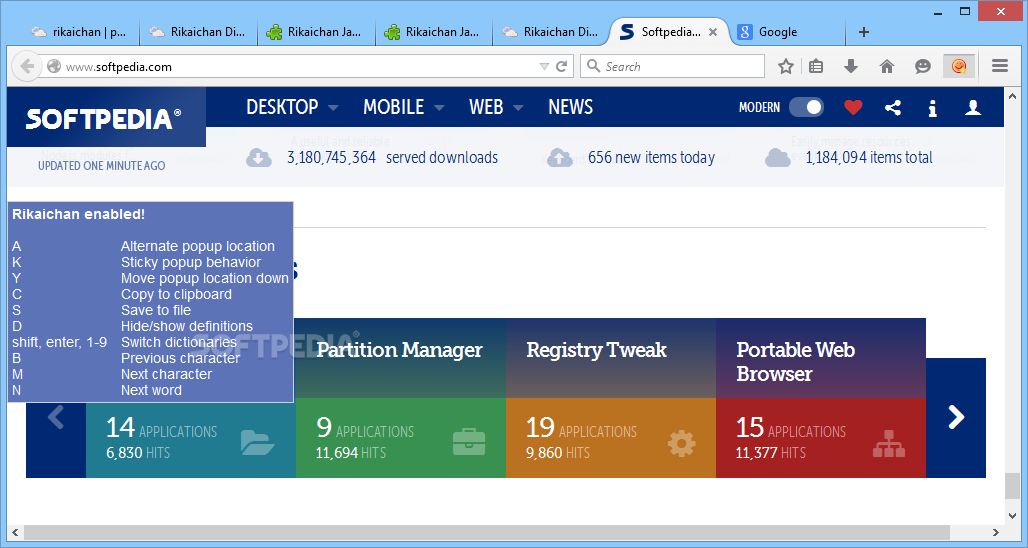
Task: Click the search magnifier icon
Action: point(593,66)
